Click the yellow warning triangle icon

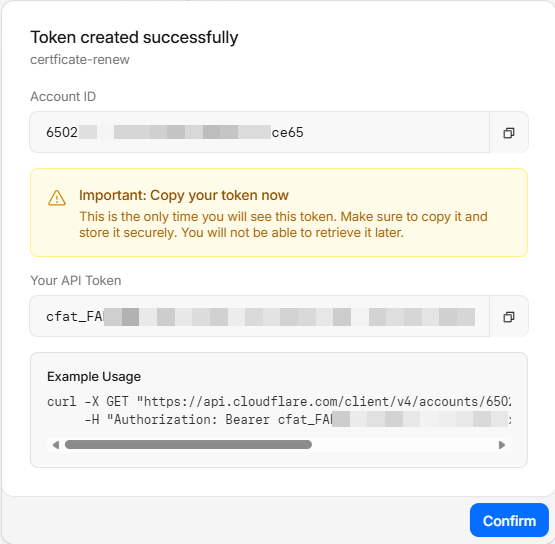57,197
